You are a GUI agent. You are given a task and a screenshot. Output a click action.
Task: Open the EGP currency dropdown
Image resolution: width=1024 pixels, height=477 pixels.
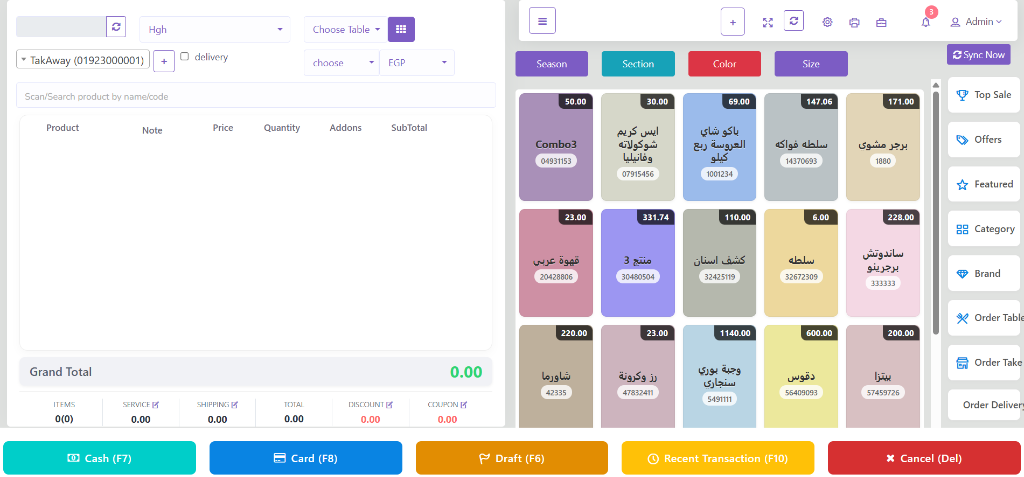click(416, 63)
